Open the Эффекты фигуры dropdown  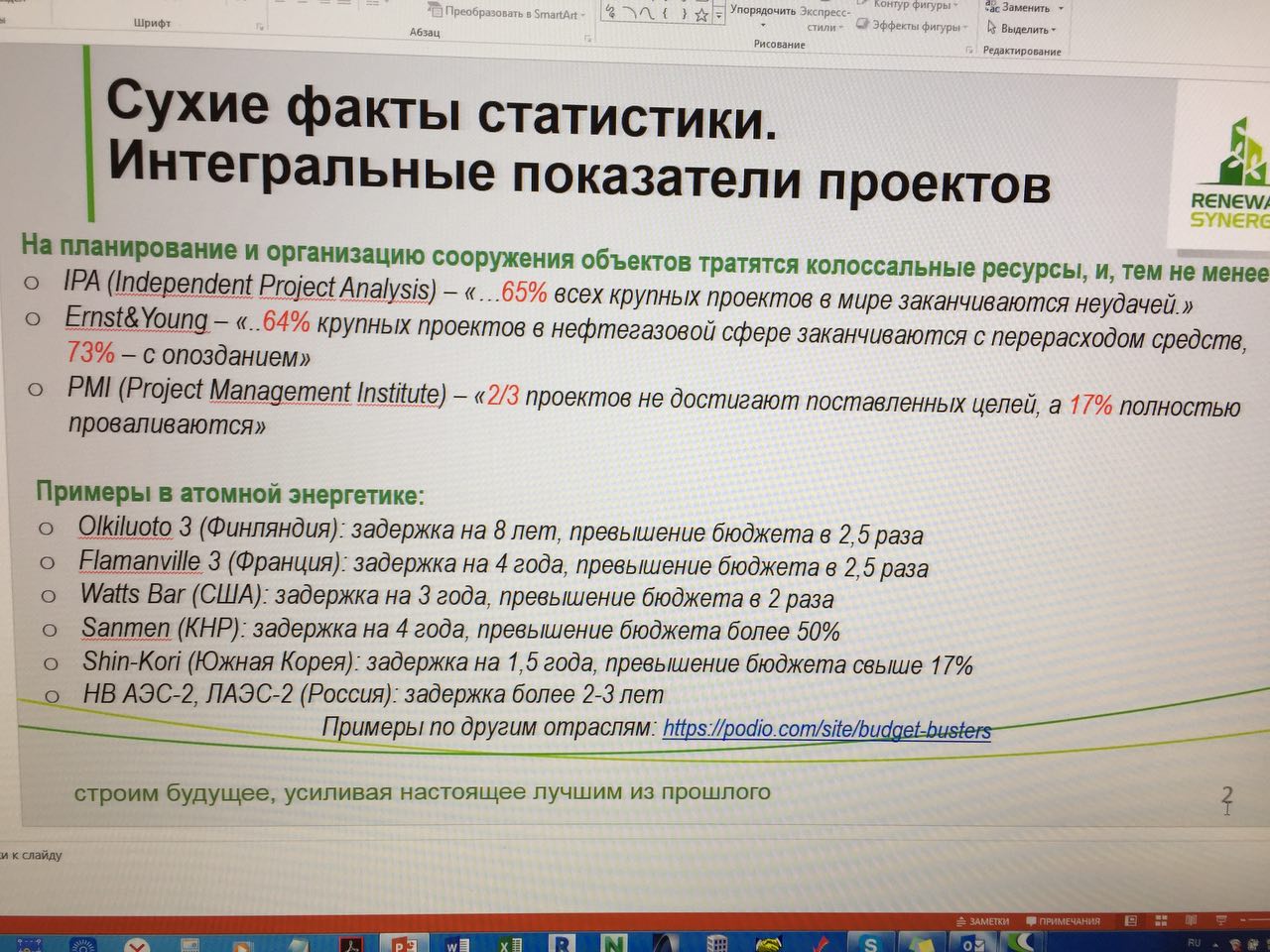pos(913,26)
